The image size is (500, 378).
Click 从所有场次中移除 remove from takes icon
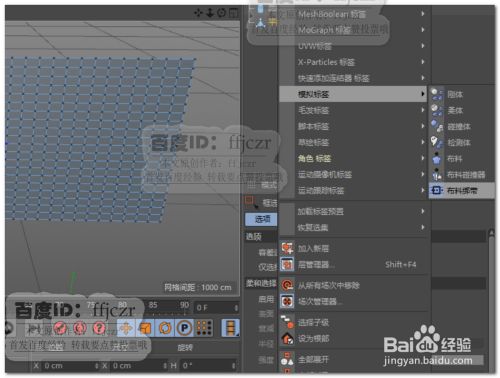pyautogui.click(x=287, y=285)
